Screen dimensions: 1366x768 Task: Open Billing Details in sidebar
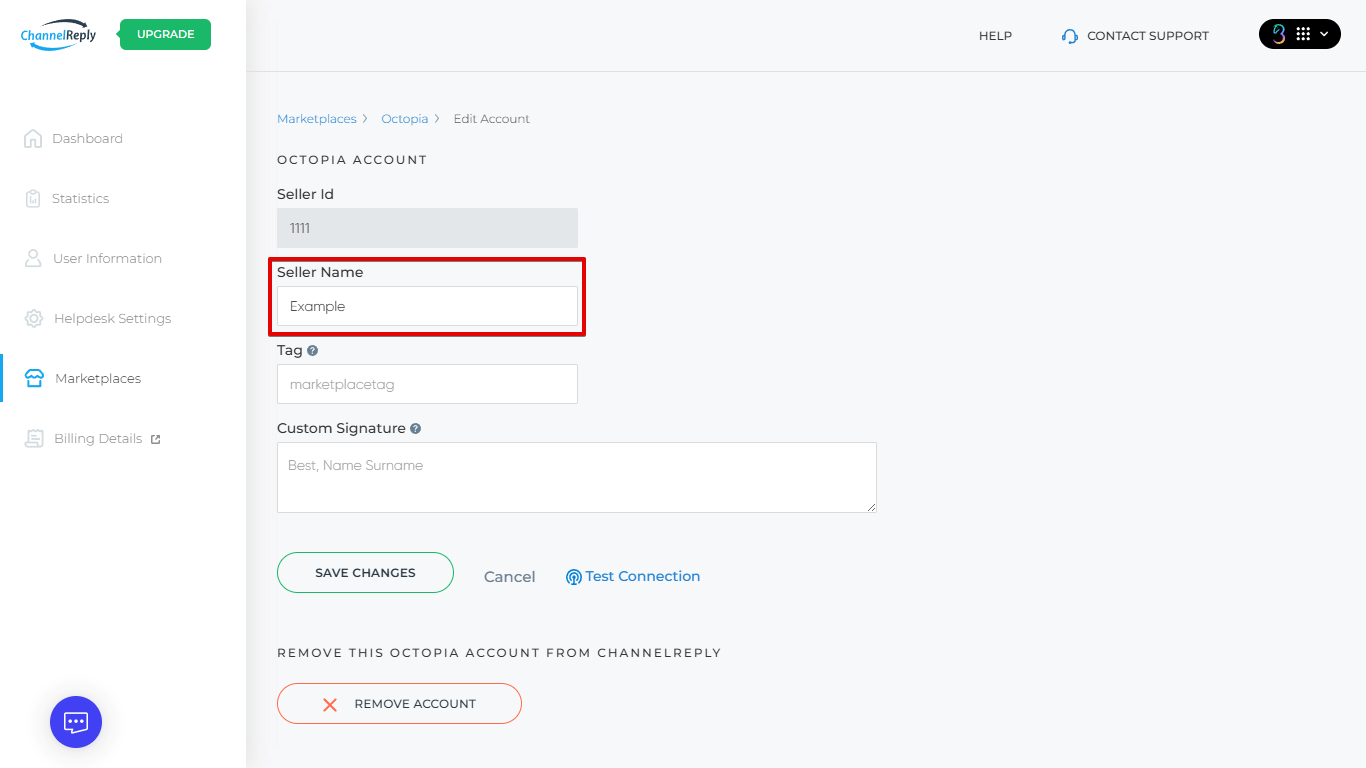pos(98,438)
